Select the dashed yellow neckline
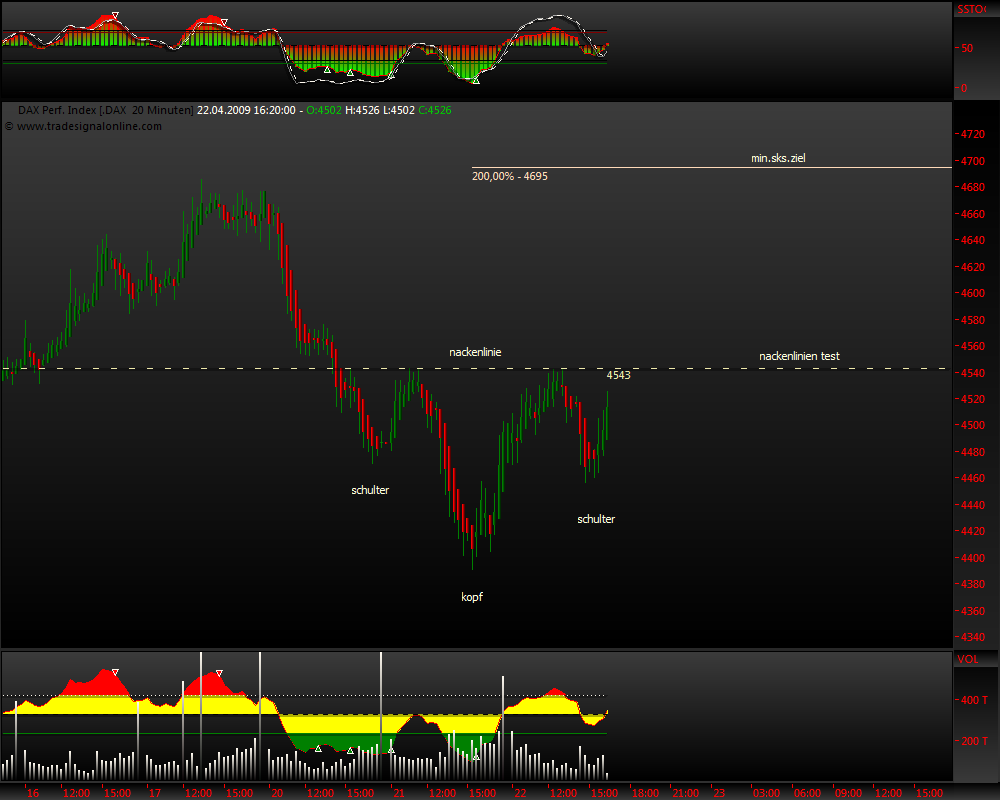The width and height of the screenshot is (1000, 800). point(700,368)
